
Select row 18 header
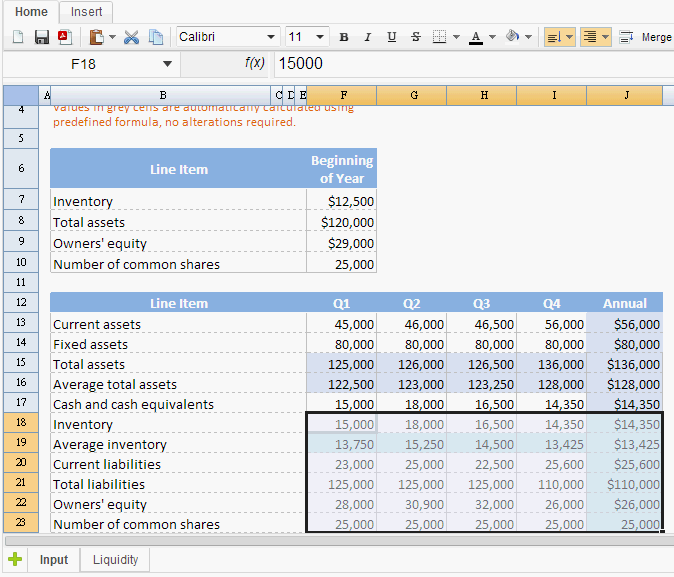click(x=21, y=422)
